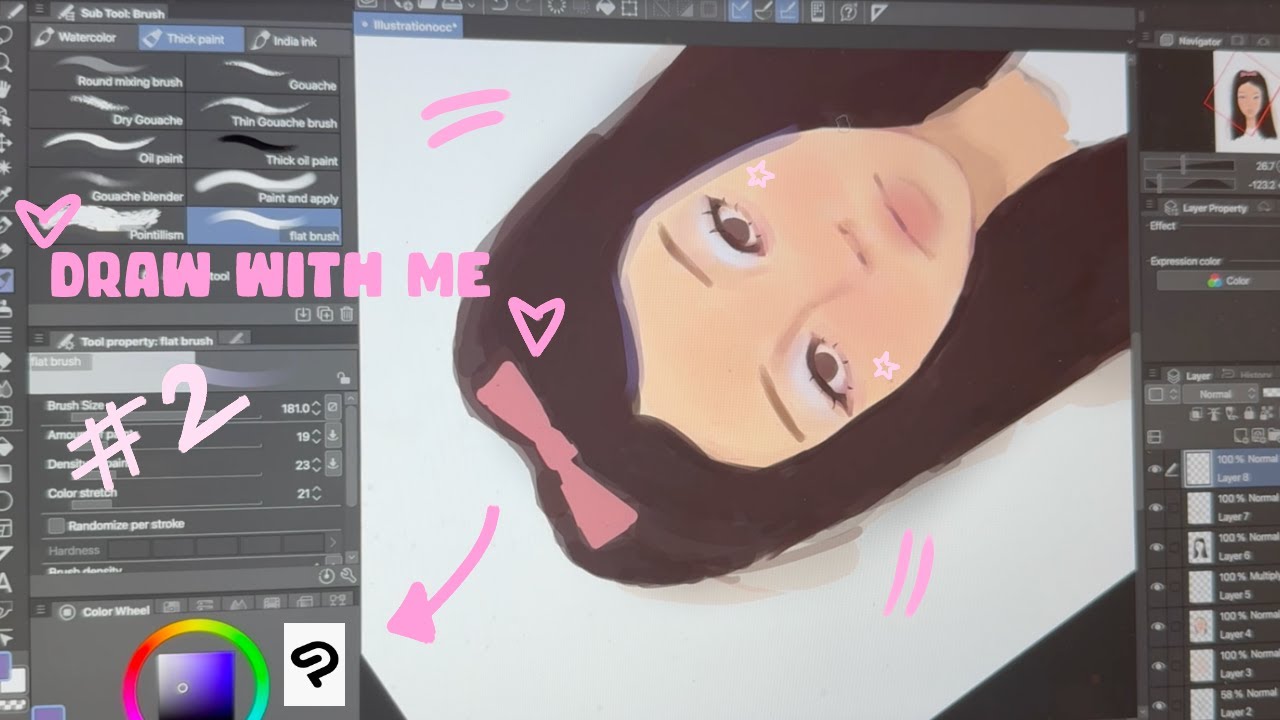Open the tool property wrench settings
1280x720 pixels.
coord(347,575)
